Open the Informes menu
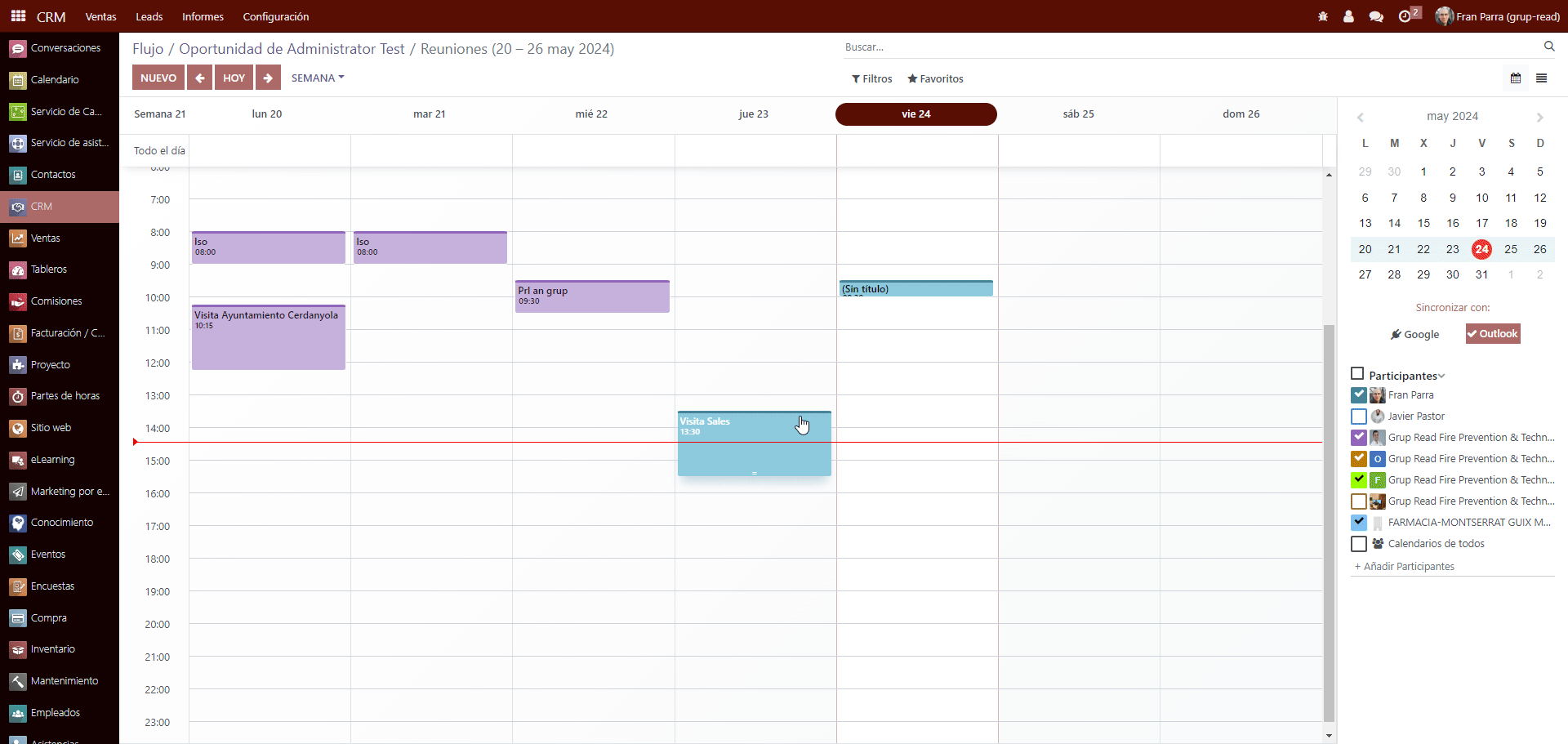Screen dimensions: 1568x744 pyautogui.click(x=203, y=16)
